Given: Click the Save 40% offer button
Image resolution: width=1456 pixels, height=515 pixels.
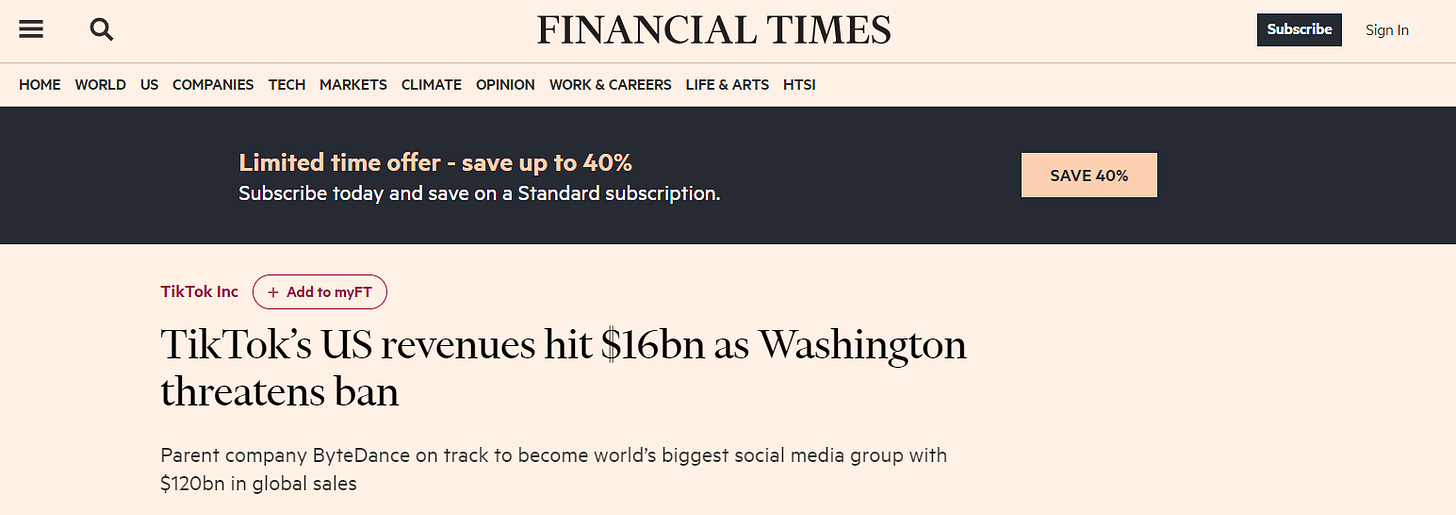Looking at the screenshot, I should [x=1089, y=175].
